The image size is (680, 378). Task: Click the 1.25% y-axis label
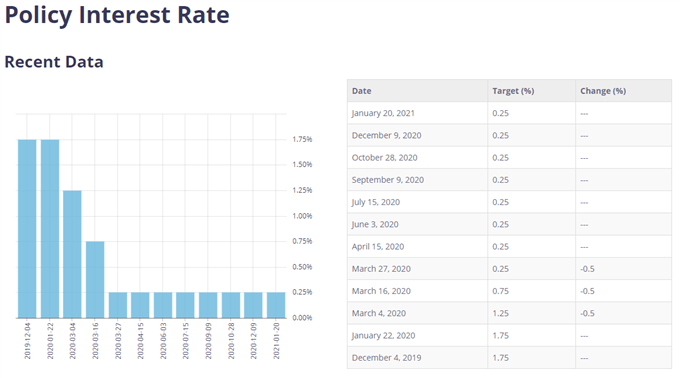302,190
